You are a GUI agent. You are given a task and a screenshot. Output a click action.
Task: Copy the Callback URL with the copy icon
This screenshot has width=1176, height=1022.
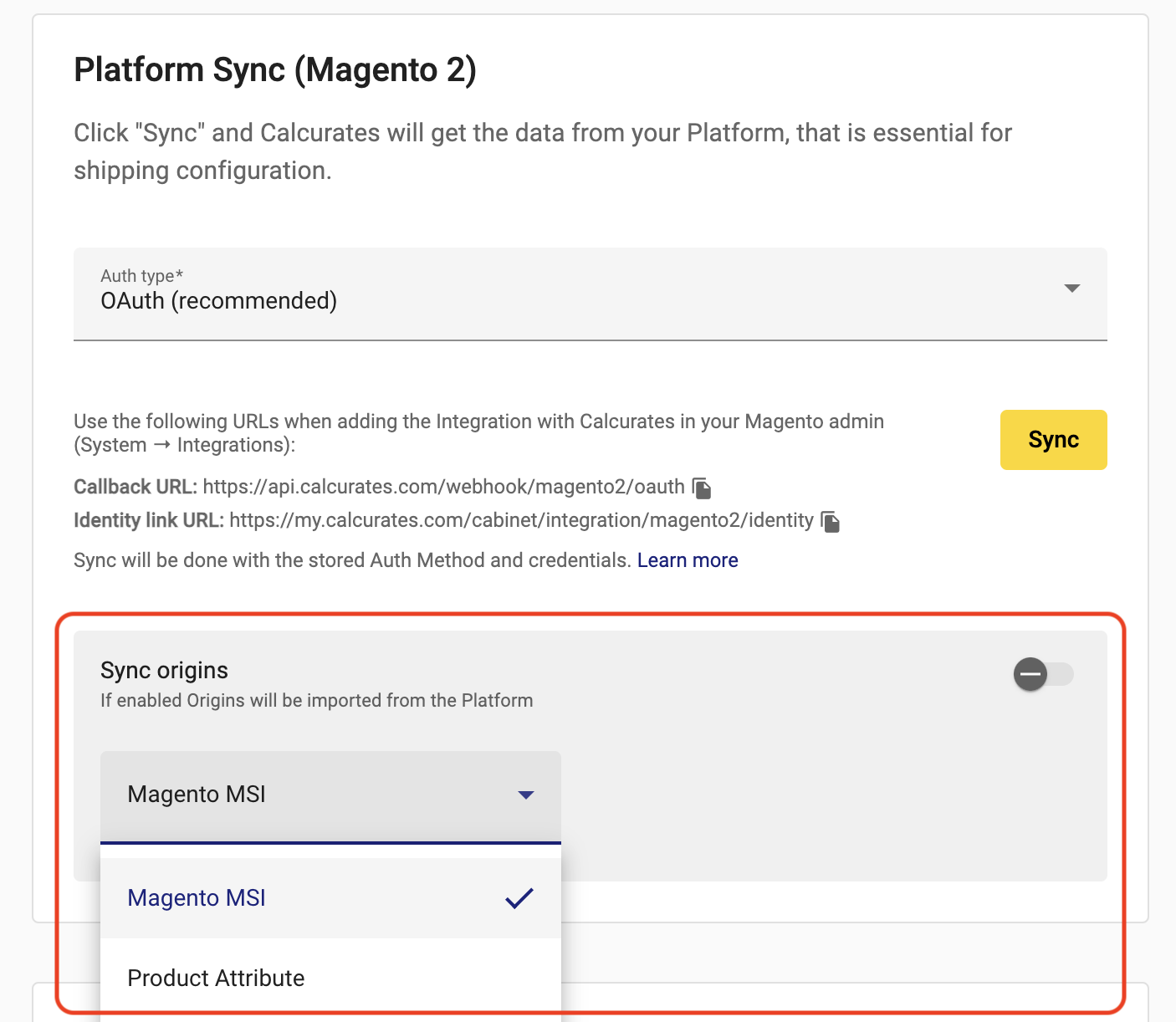pos(702,488)
